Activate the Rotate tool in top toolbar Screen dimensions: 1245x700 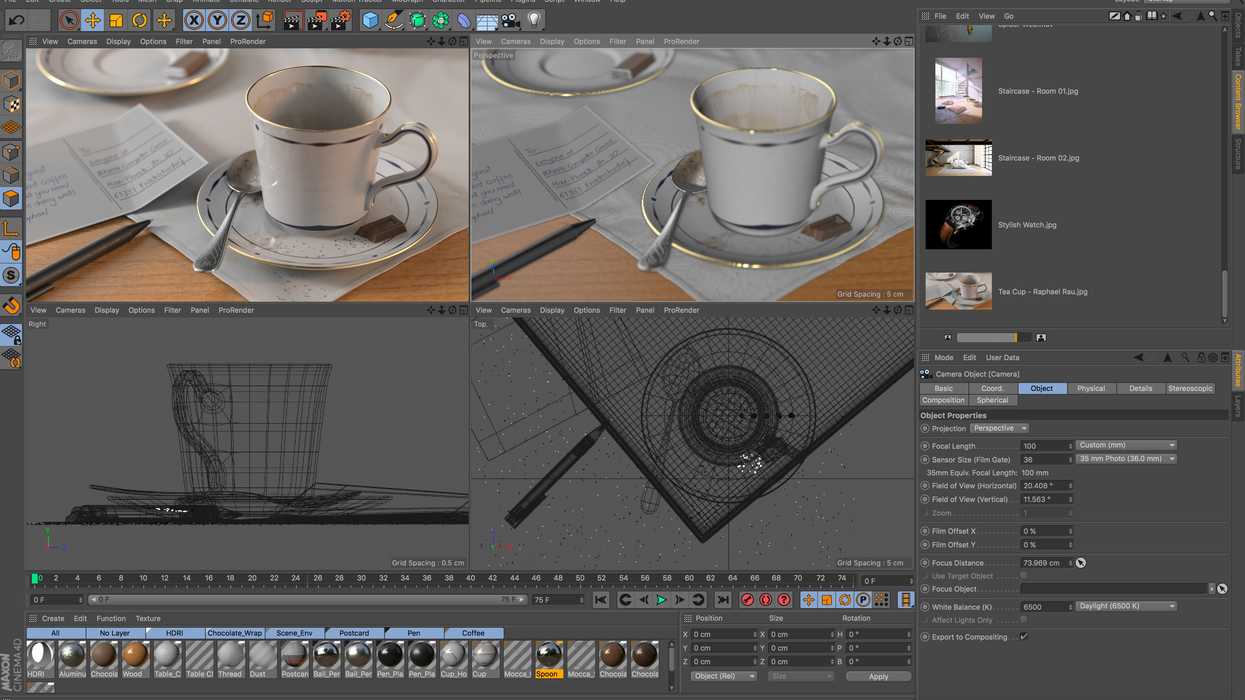point(140,19)
